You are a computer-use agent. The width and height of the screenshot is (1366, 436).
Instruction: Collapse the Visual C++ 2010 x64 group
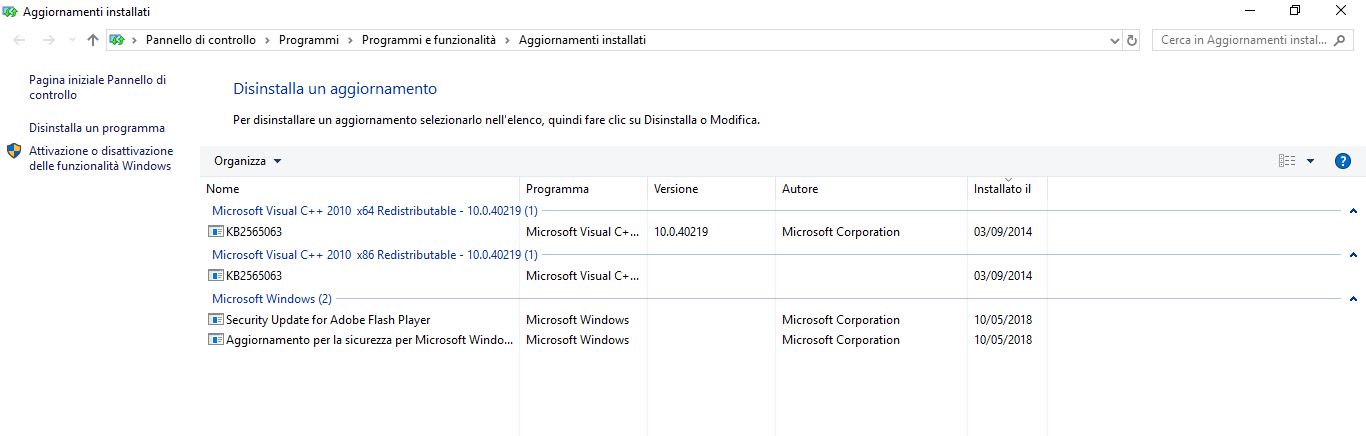1353,211
